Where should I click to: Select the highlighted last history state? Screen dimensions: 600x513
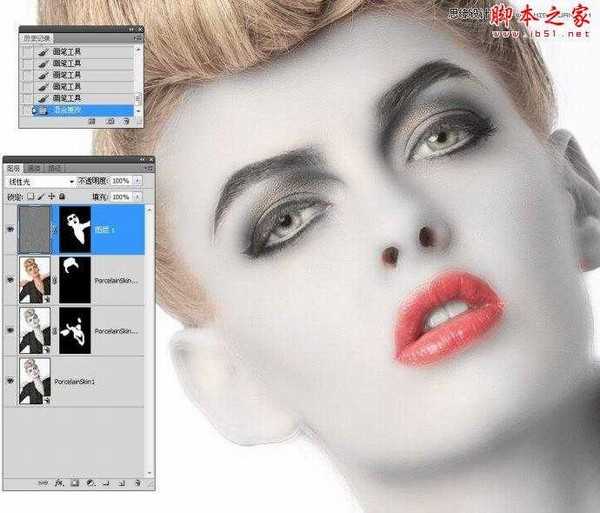80,111
